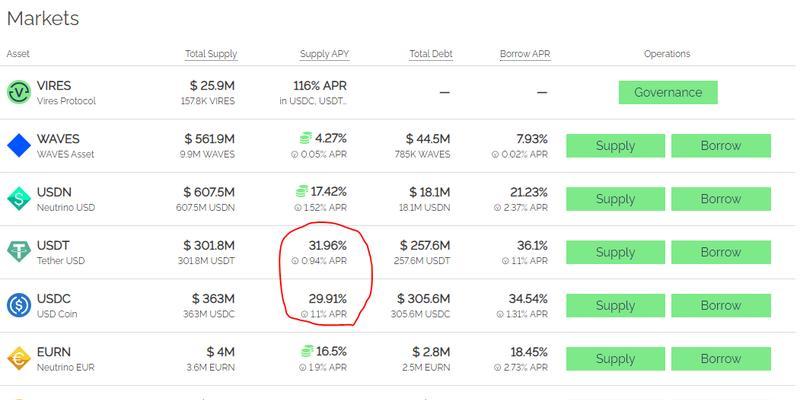Click the small icon before EURN borrow 2.73% APR
This screenshot has width=800, height=400.
tap(497, 367)
